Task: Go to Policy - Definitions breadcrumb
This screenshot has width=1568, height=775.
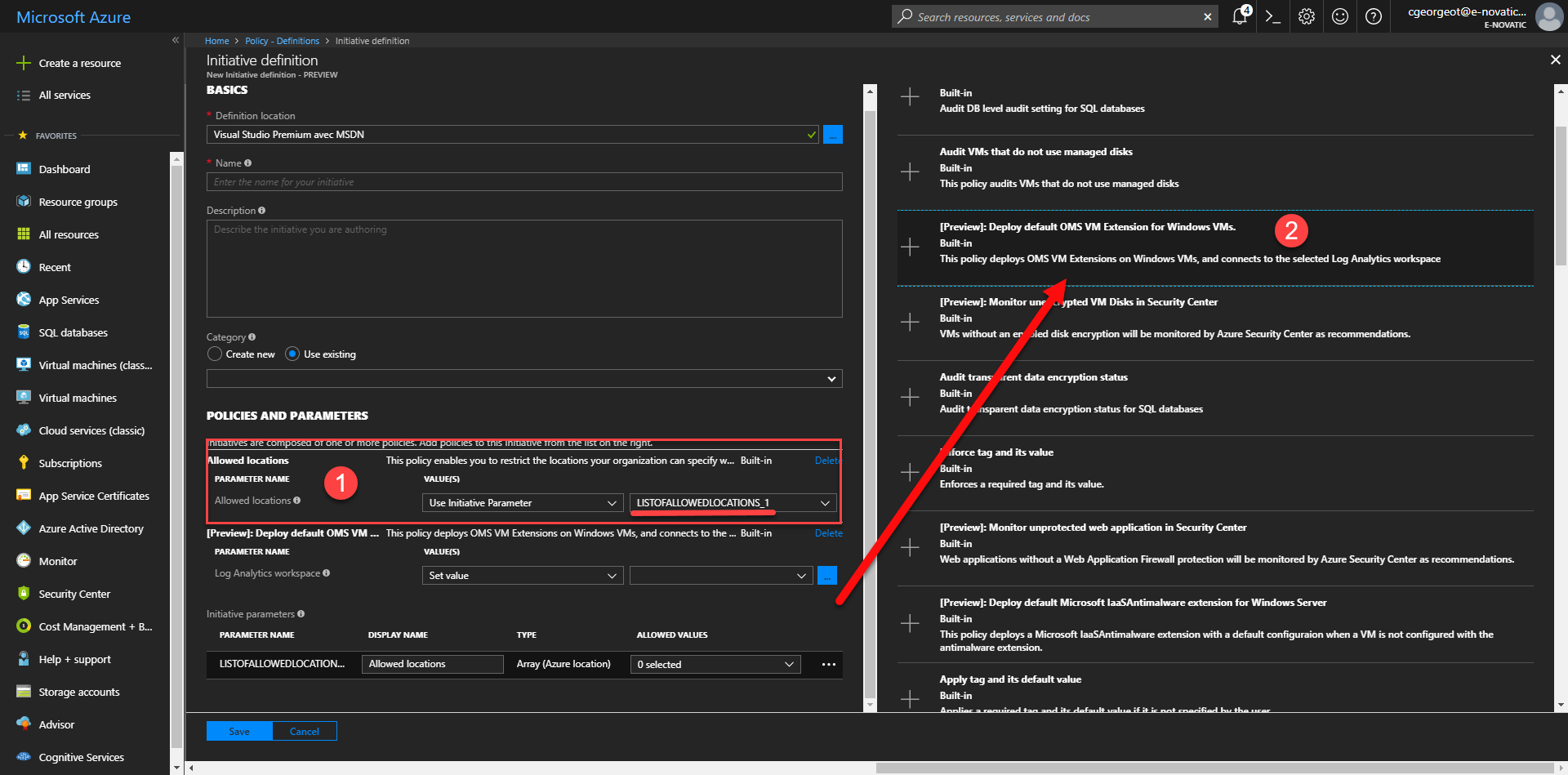Action: pos(282,41)
